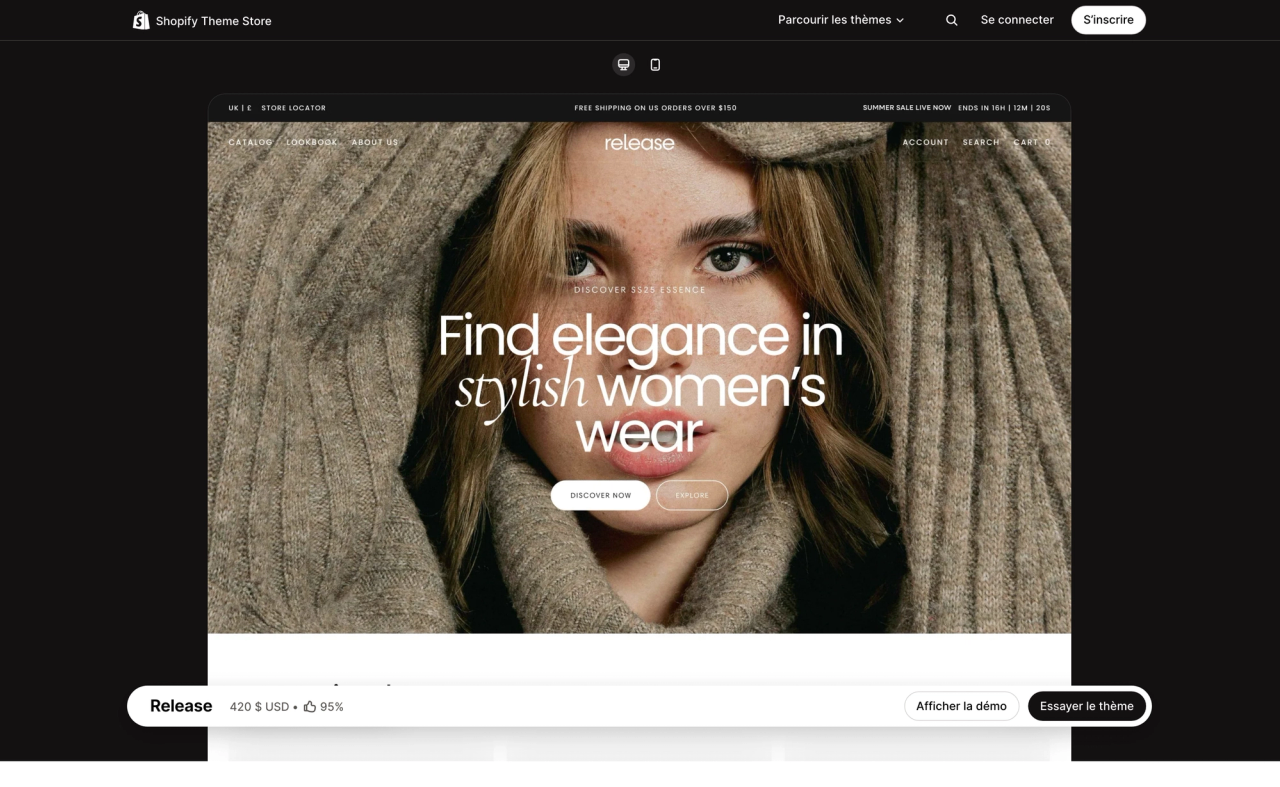Image resolution: width=1280 pixels, height=787 pixels.
Task: Open the Catalog menu item
Action: 250,142
